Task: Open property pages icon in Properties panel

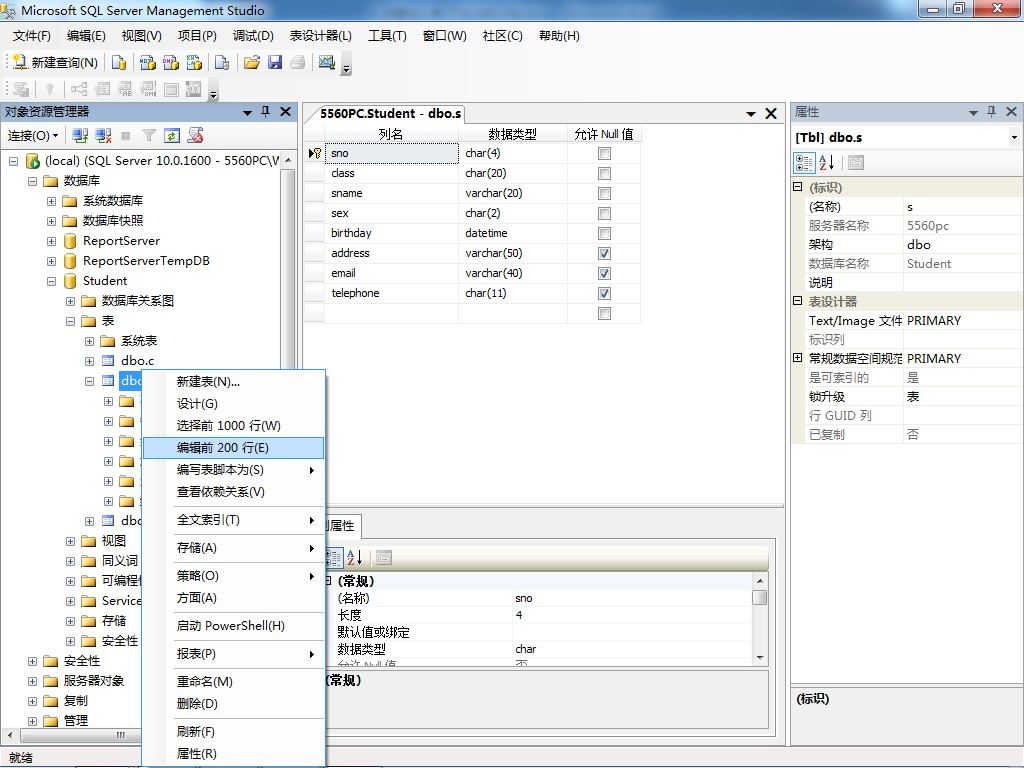Action: 856,163
